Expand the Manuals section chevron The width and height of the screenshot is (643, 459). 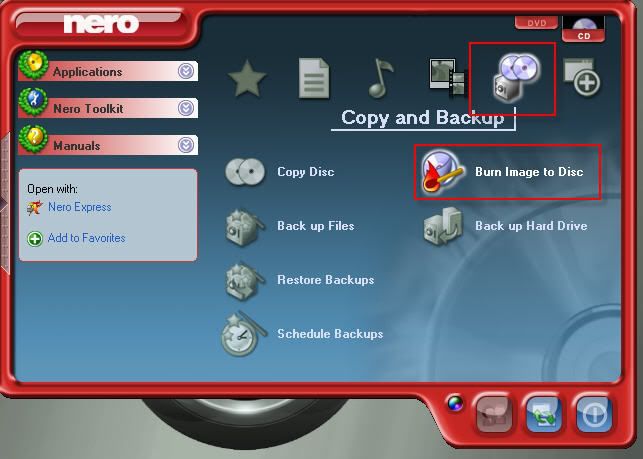(186, 145)
